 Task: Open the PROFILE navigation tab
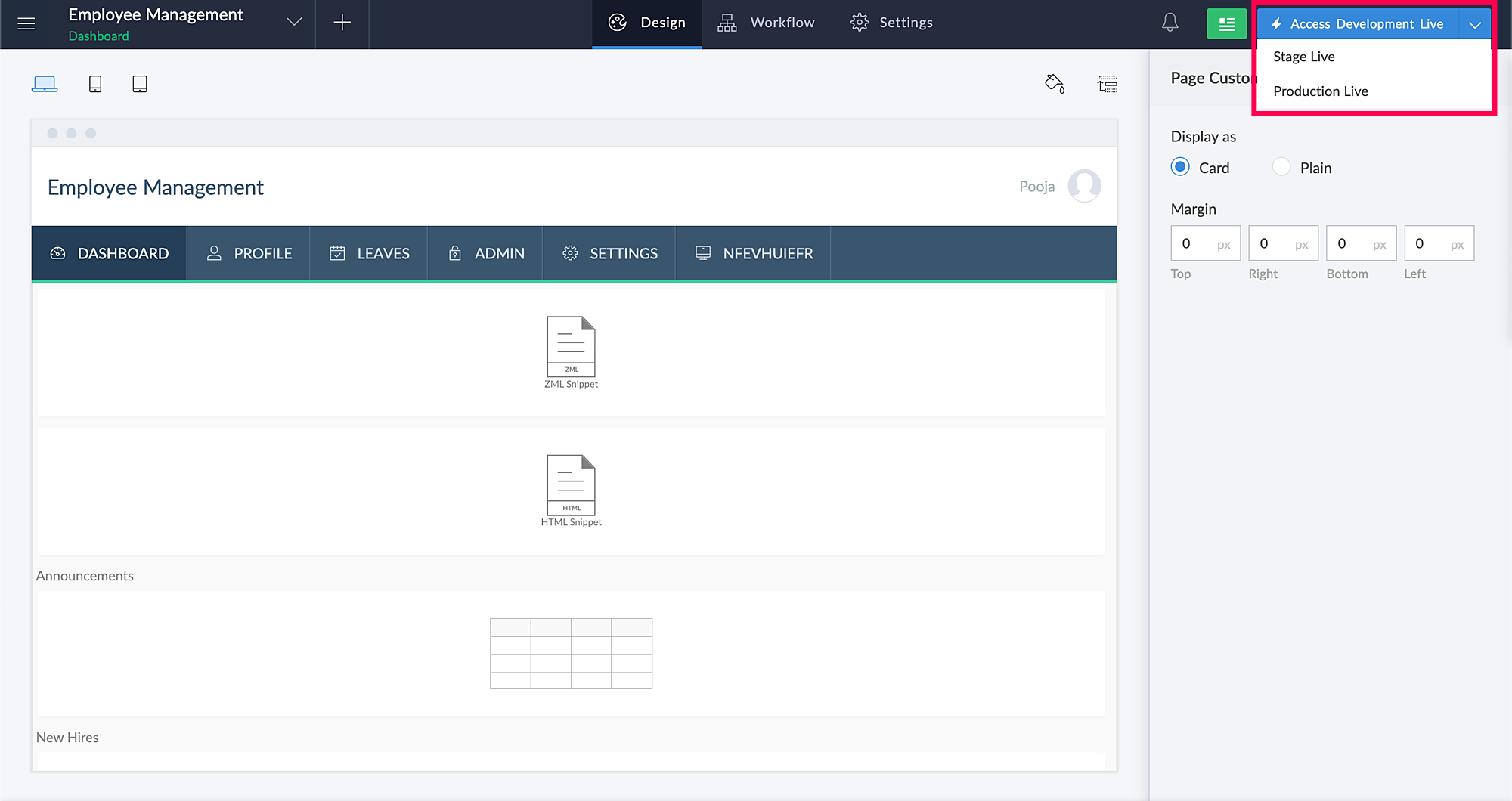coord(249,254)
